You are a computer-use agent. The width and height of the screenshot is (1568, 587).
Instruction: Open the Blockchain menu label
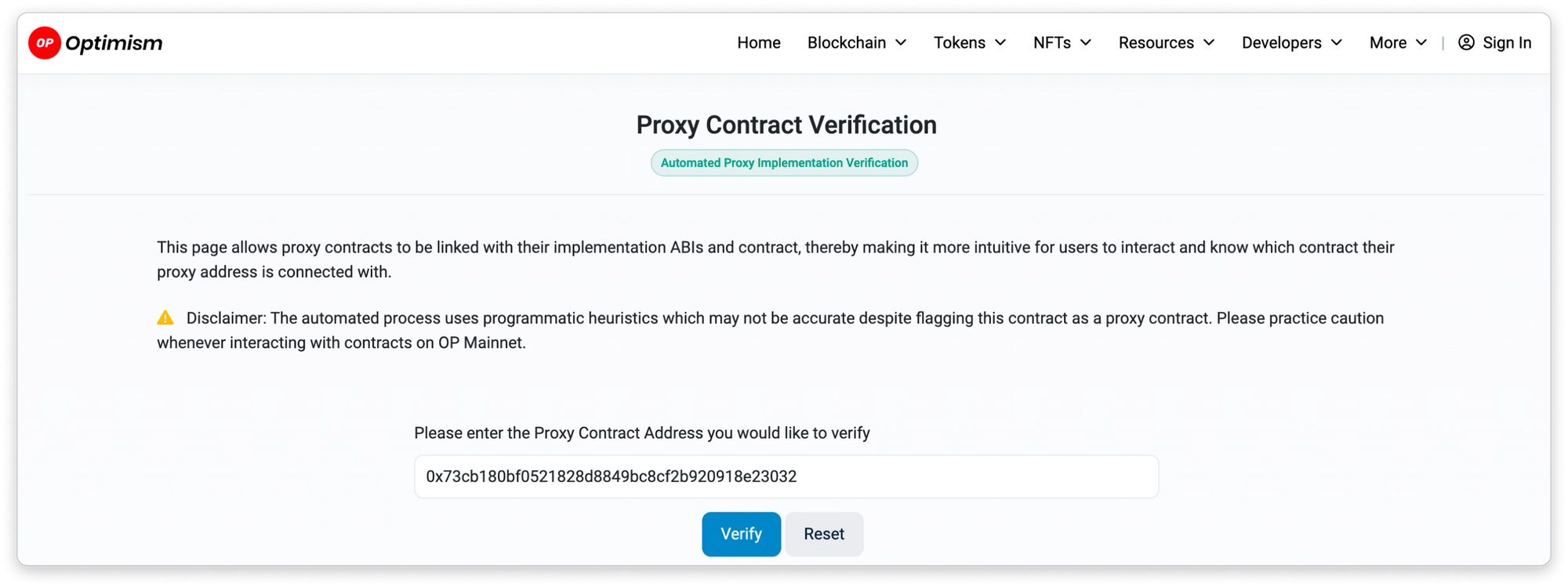(x=847, y=42)
